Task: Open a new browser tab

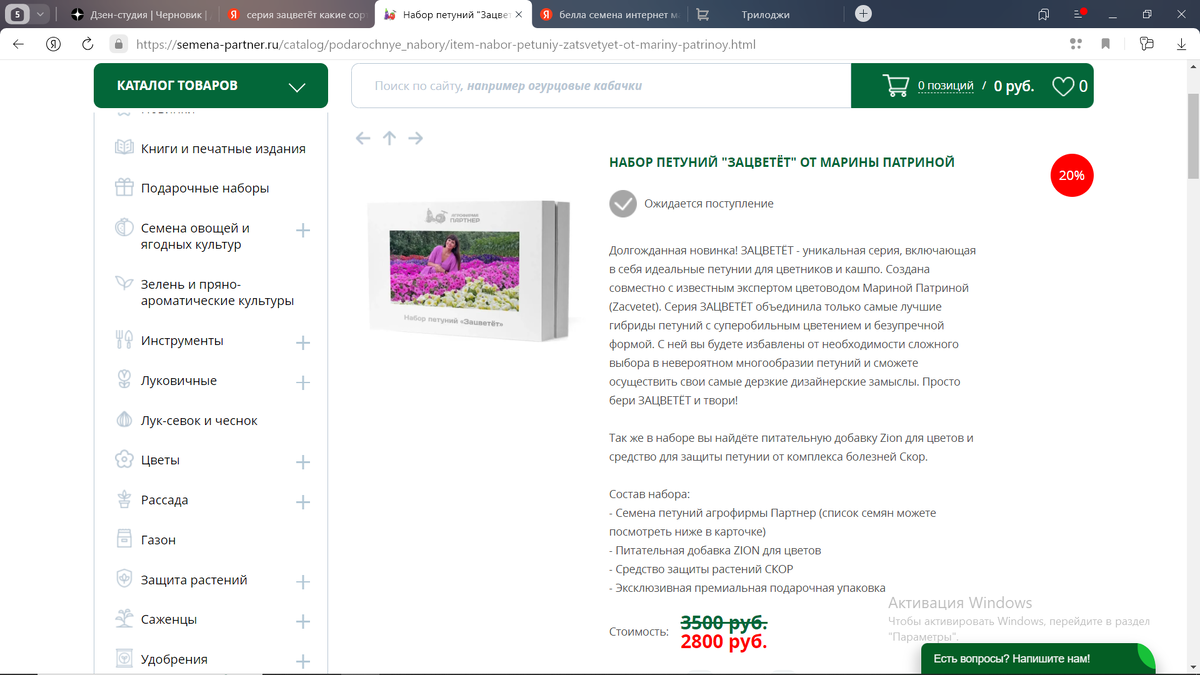Action: 863,14
